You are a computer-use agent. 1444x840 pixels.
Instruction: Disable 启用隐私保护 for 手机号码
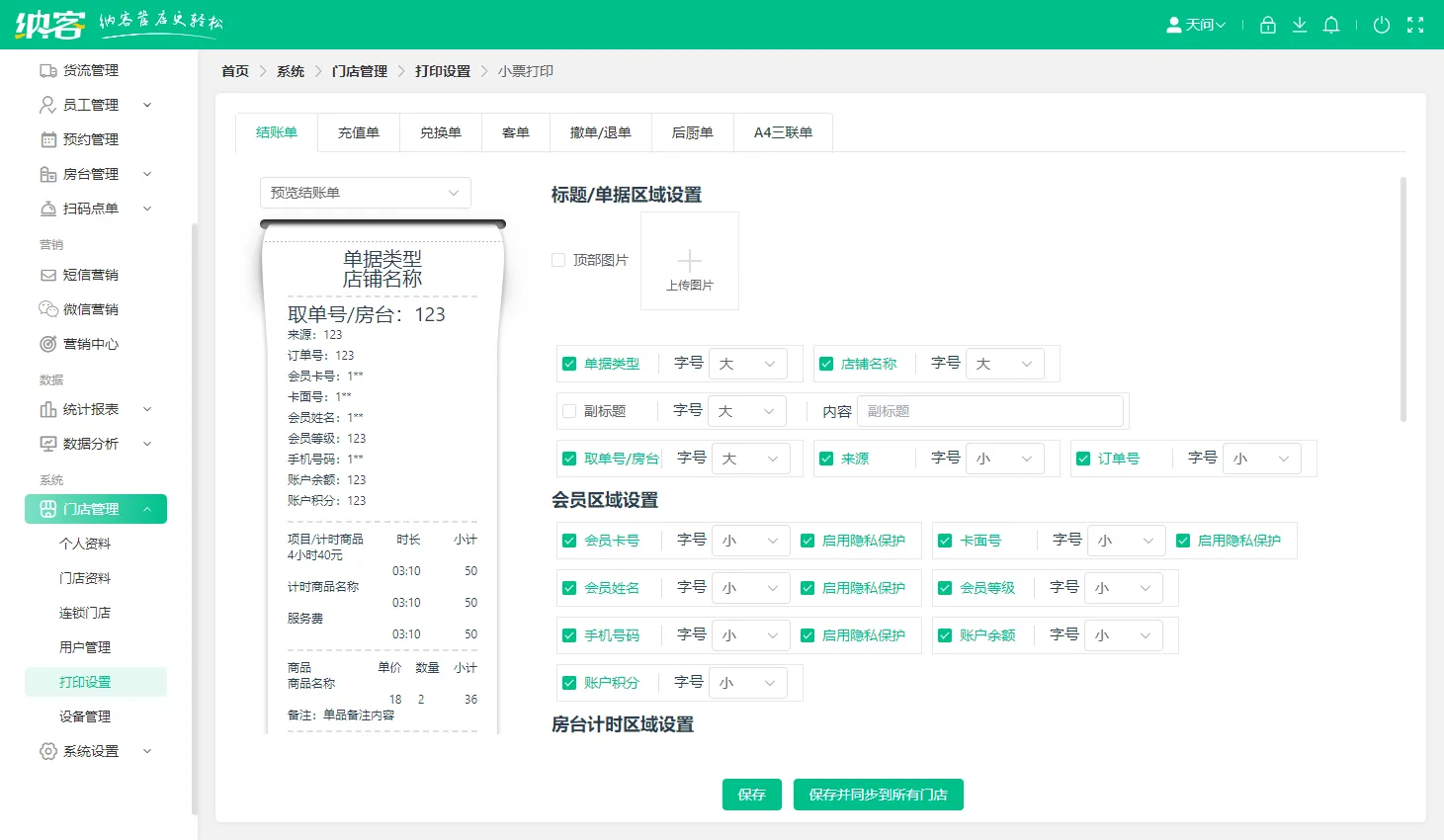tap(807, 635)
